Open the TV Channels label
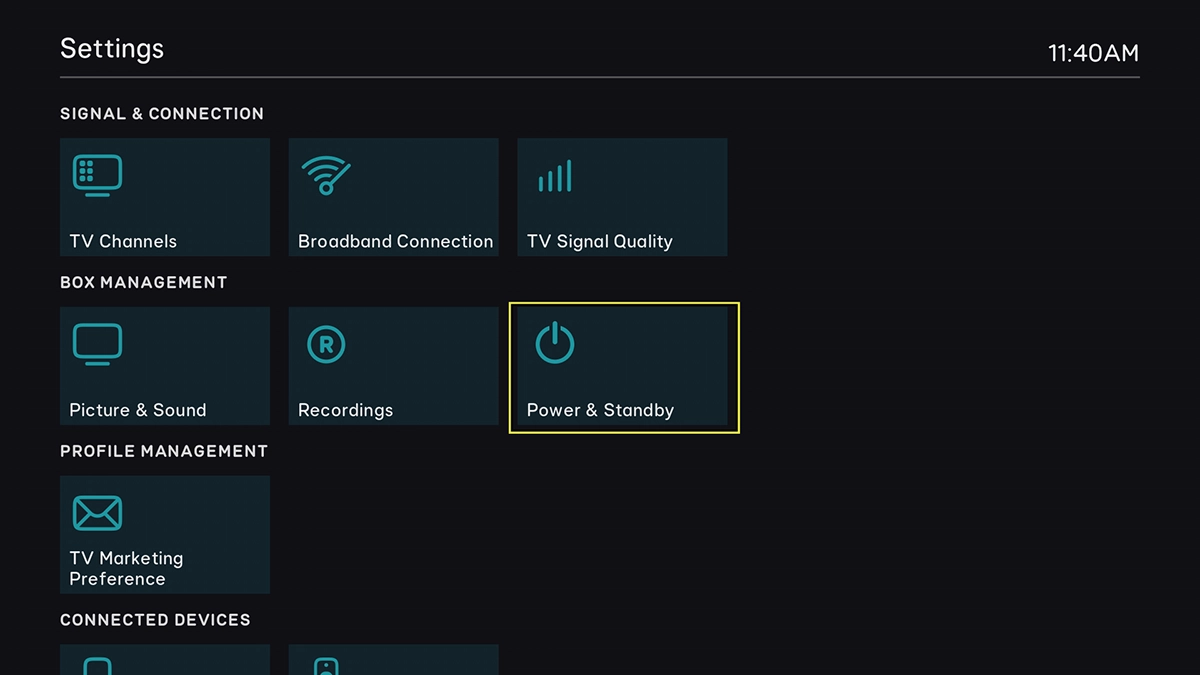The image size is (1200, 675). 123,241
